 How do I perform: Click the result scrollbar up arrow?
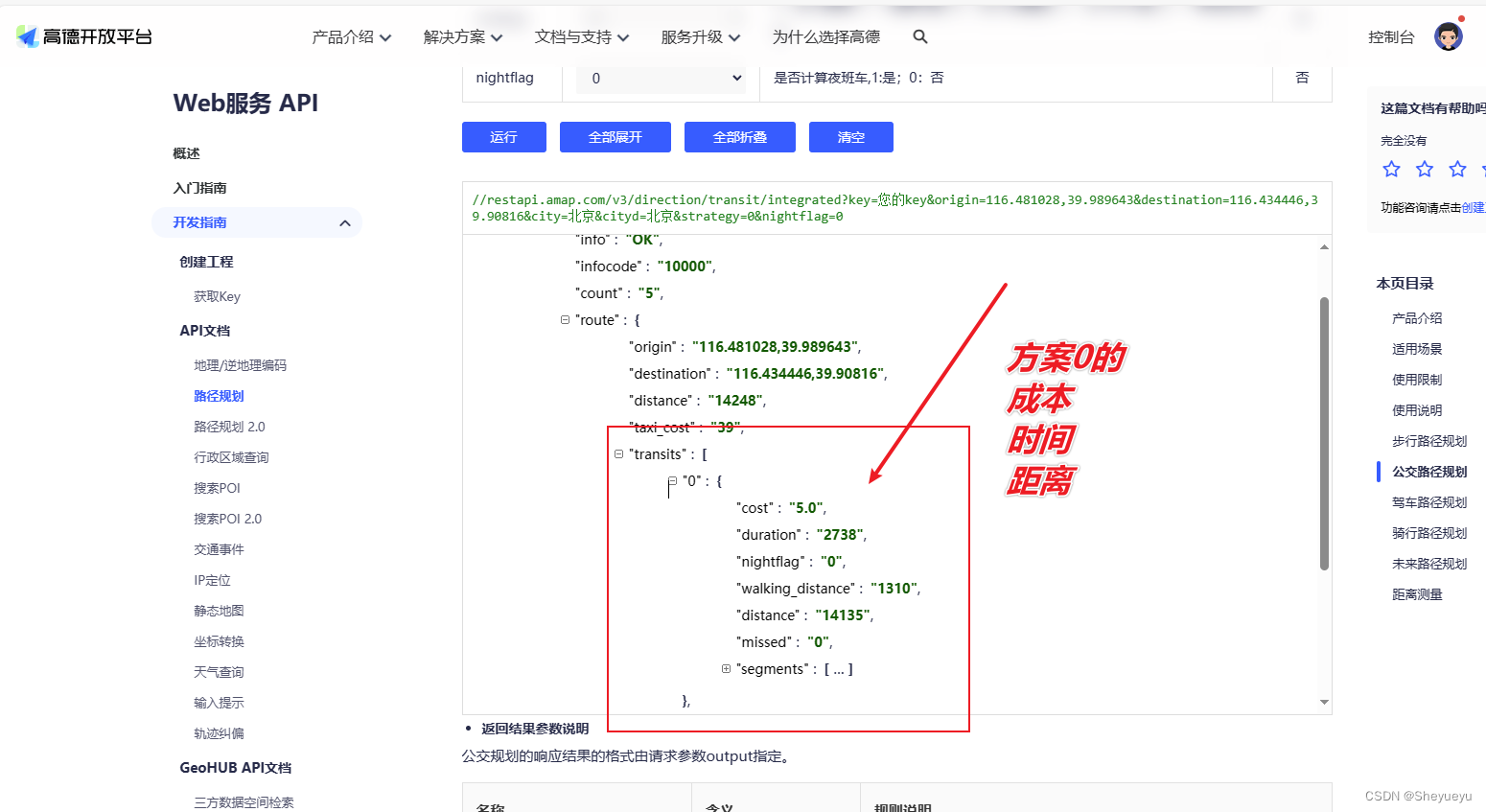1324,247
